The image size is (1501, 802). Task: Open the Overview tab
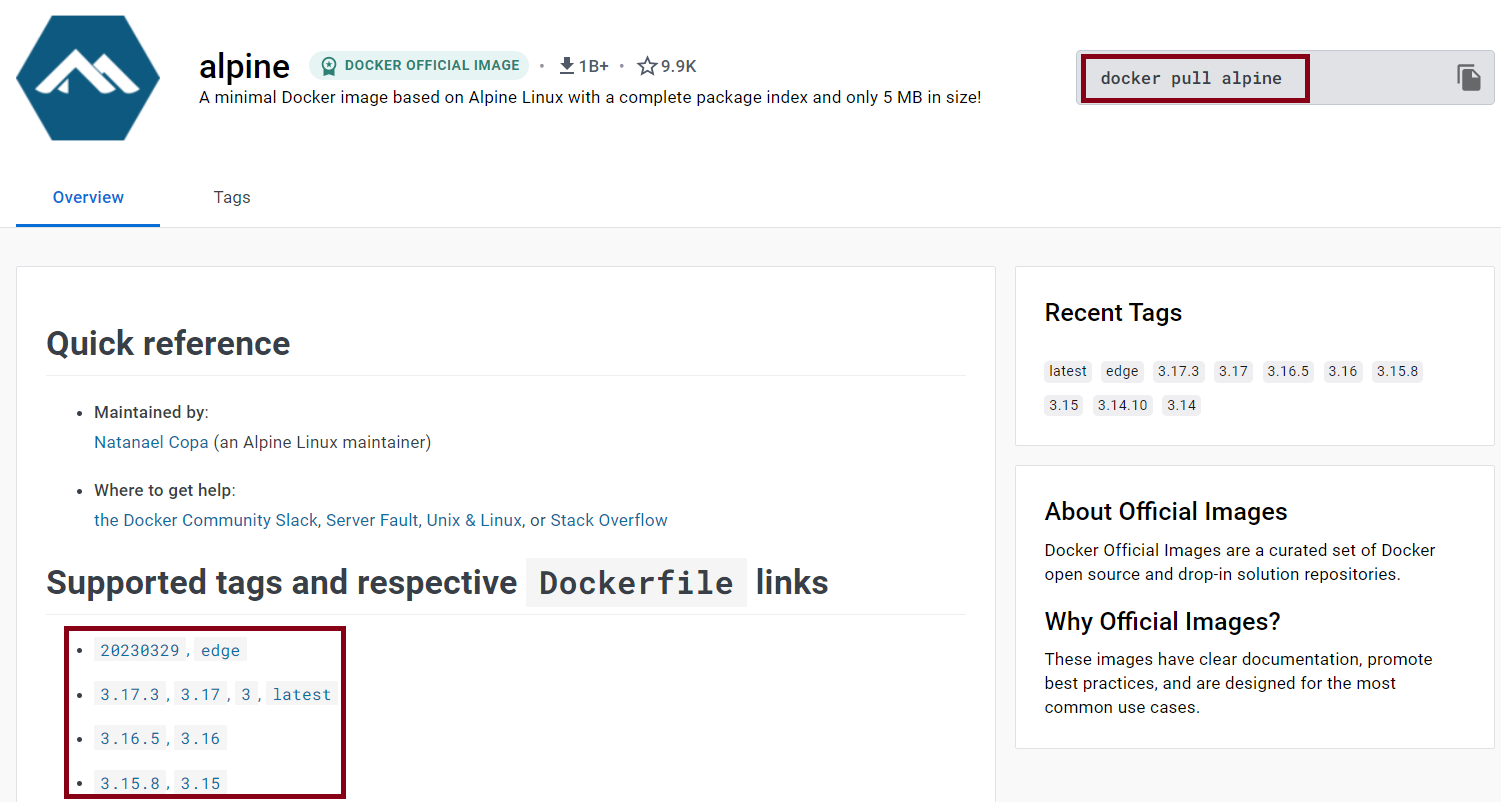(87, 197)
